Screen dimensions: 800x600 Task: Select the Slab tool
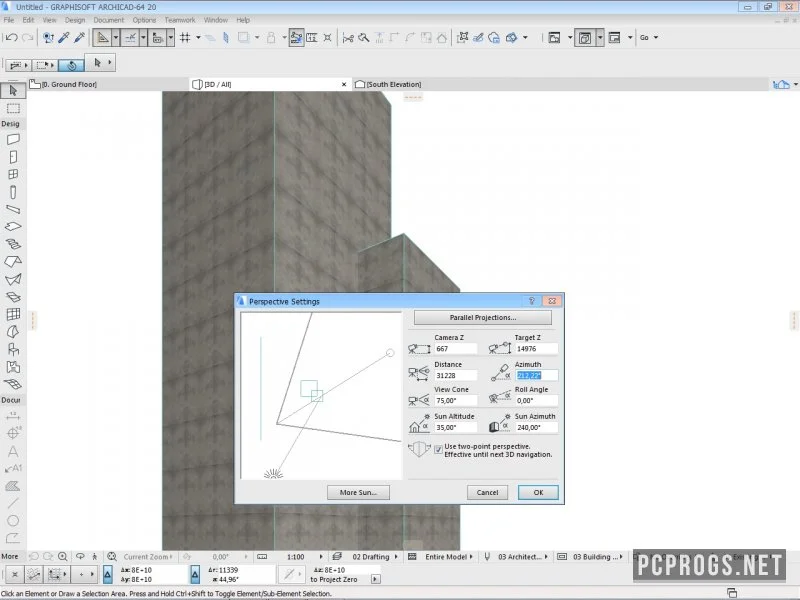[13, 227]
